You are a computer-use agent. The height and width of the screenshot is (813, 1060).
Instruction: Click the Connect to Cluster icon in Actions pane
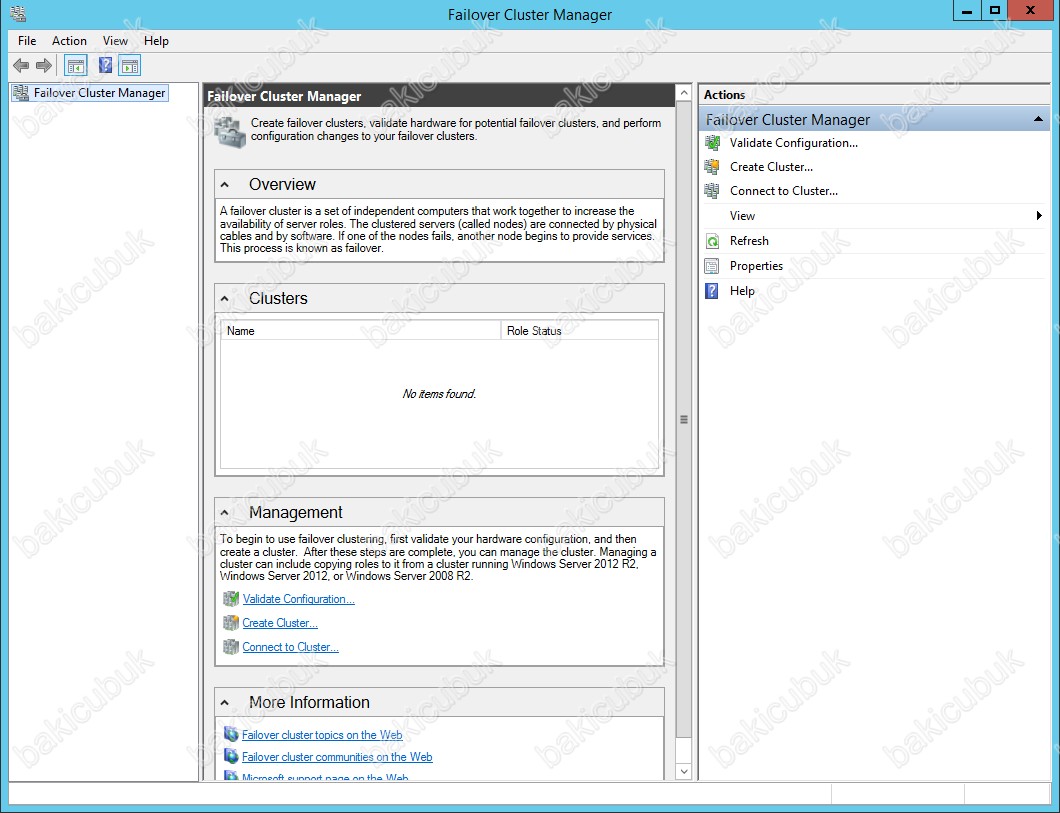click(712, 191)
